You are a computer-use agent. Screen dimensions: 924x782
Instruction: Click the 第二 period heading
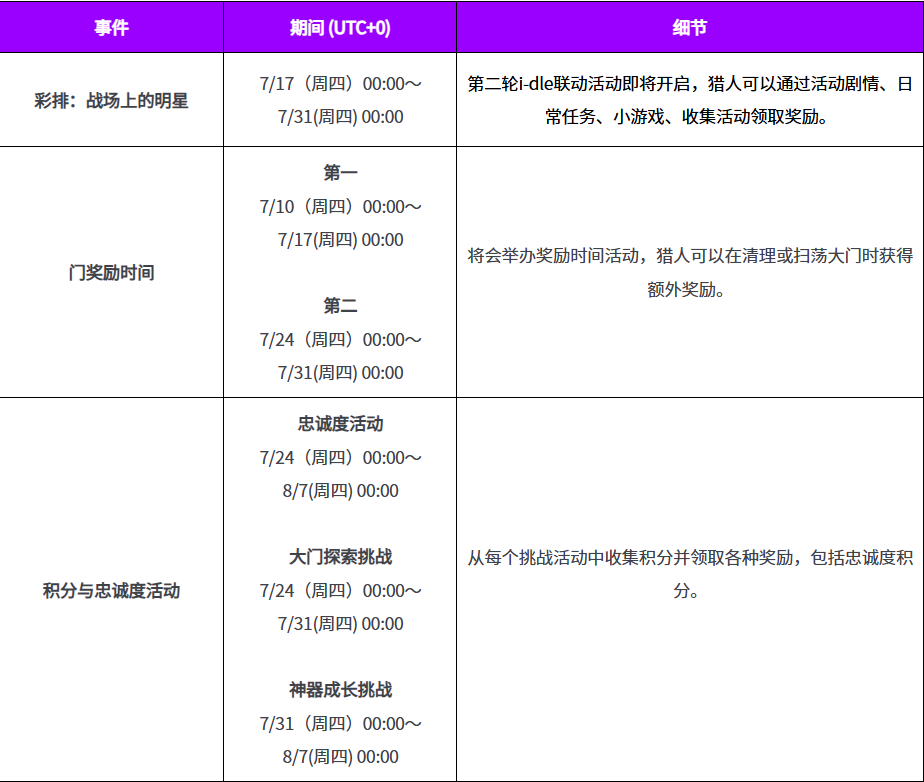click(340, 305)
